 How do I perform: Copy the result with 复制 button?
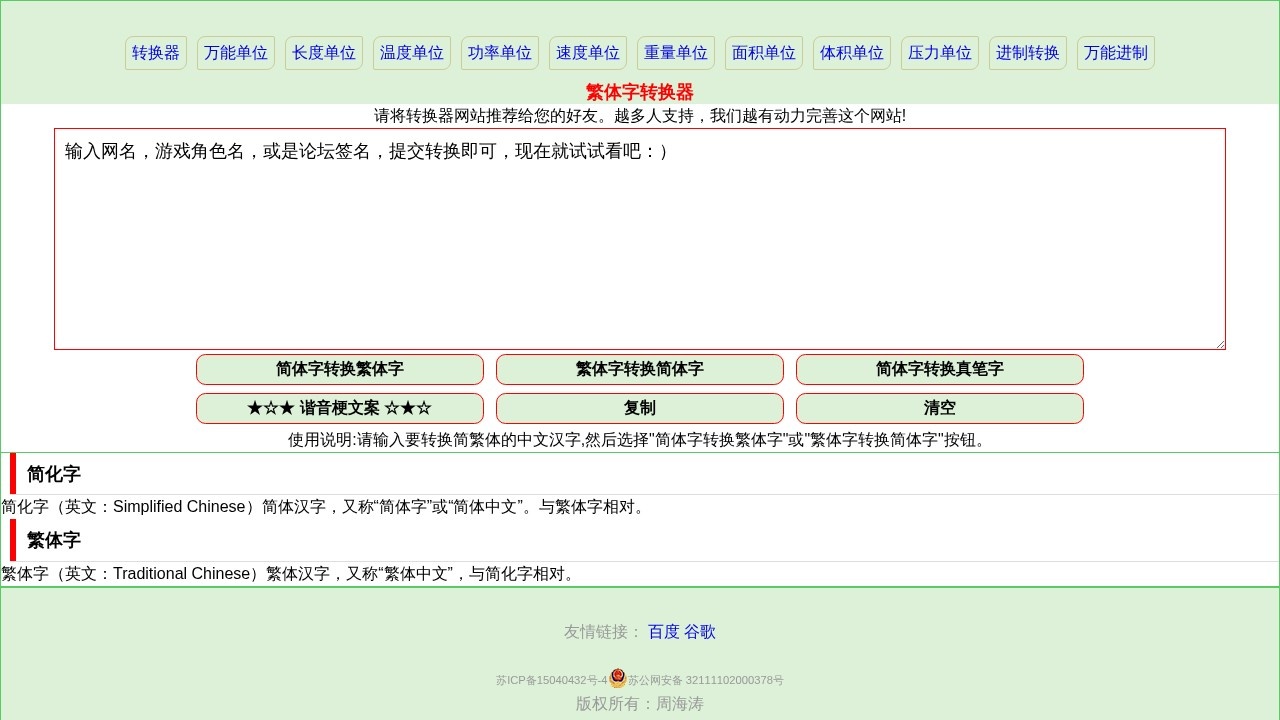(x=640, y=408)
